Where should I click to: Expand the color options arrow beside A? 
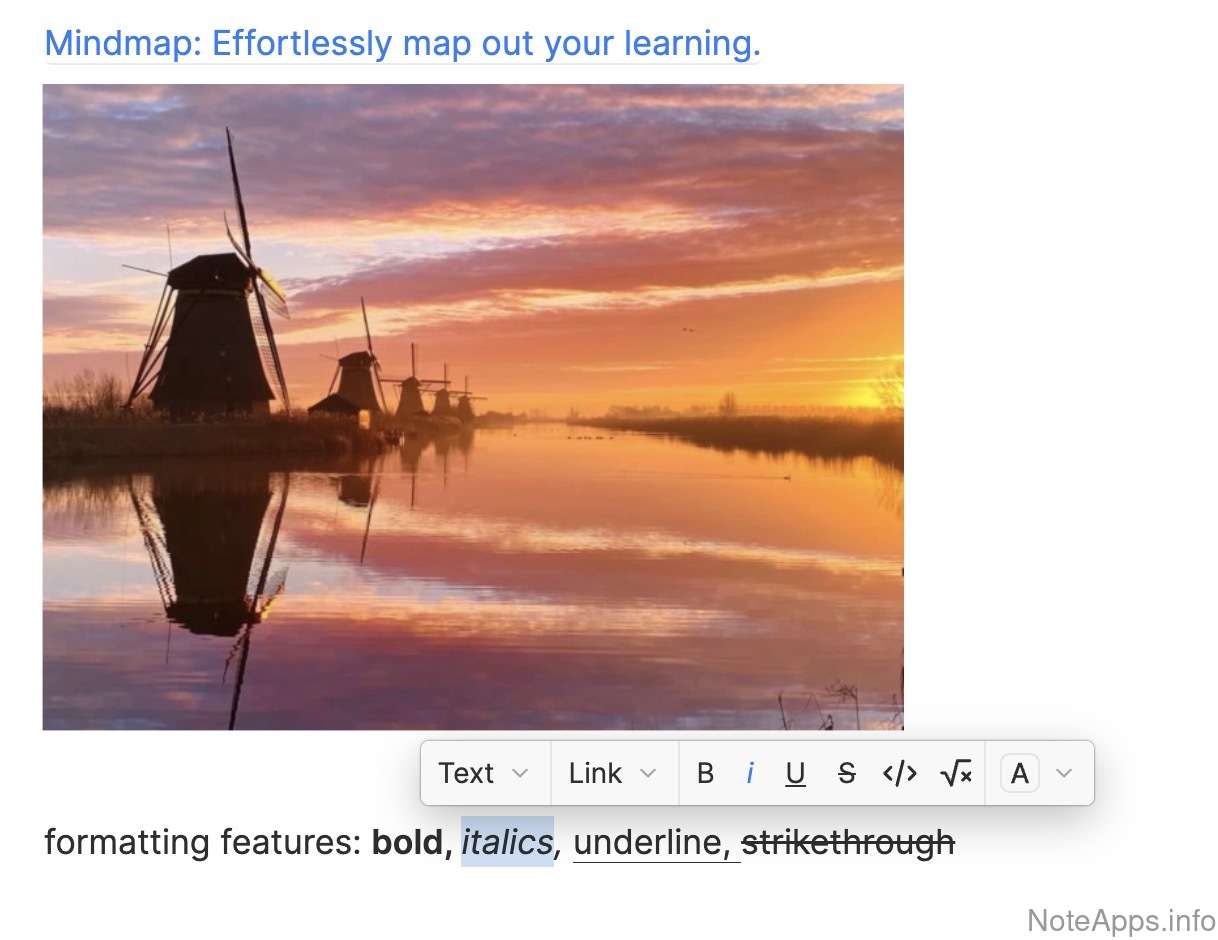(x=1064, y=773)
